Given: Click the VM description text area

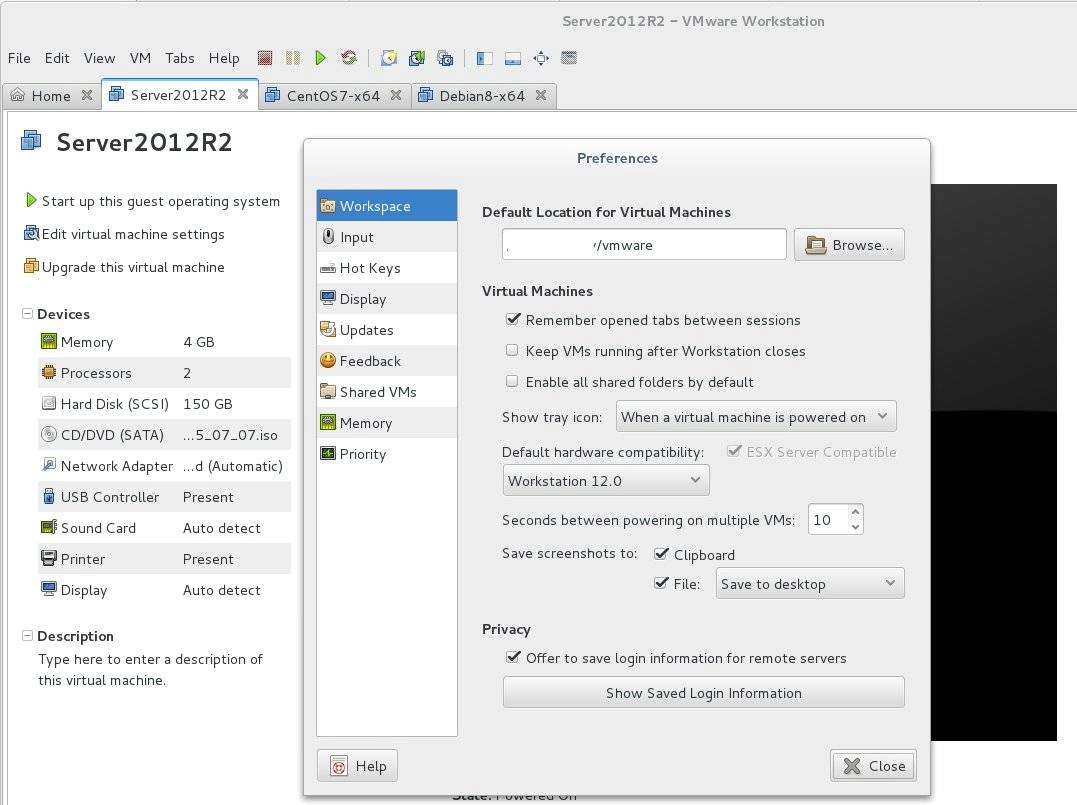Looking at the screenshot, I should (x=150, y=670).
